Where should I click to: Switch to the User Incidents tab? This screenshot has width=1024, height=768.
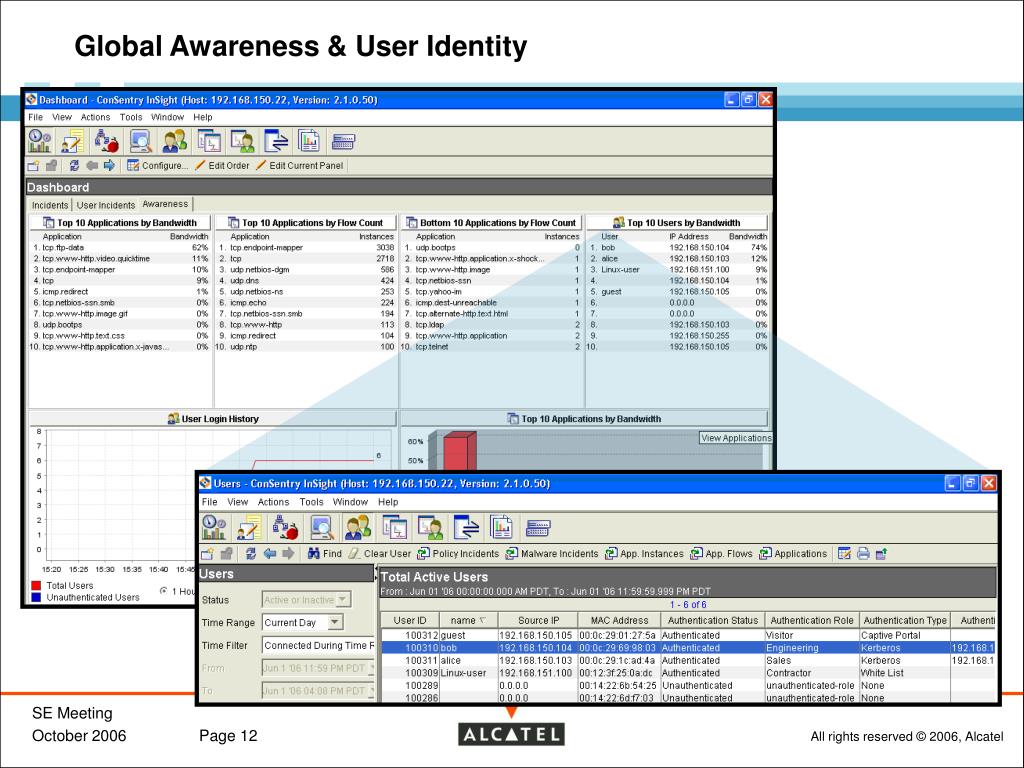point(105,205)
